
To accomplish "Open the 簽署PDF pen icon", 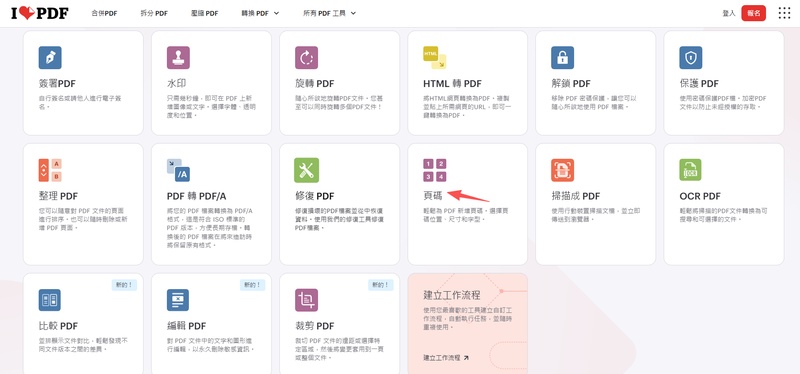I will coord(50,58).
